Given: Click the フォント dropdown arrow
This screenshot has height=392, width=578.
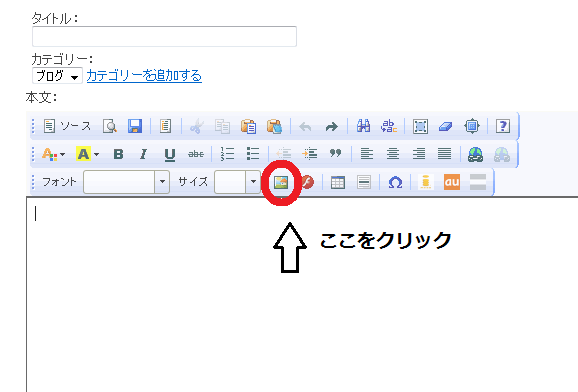Looking at the screenshot, I should click(x=162, y=182).
